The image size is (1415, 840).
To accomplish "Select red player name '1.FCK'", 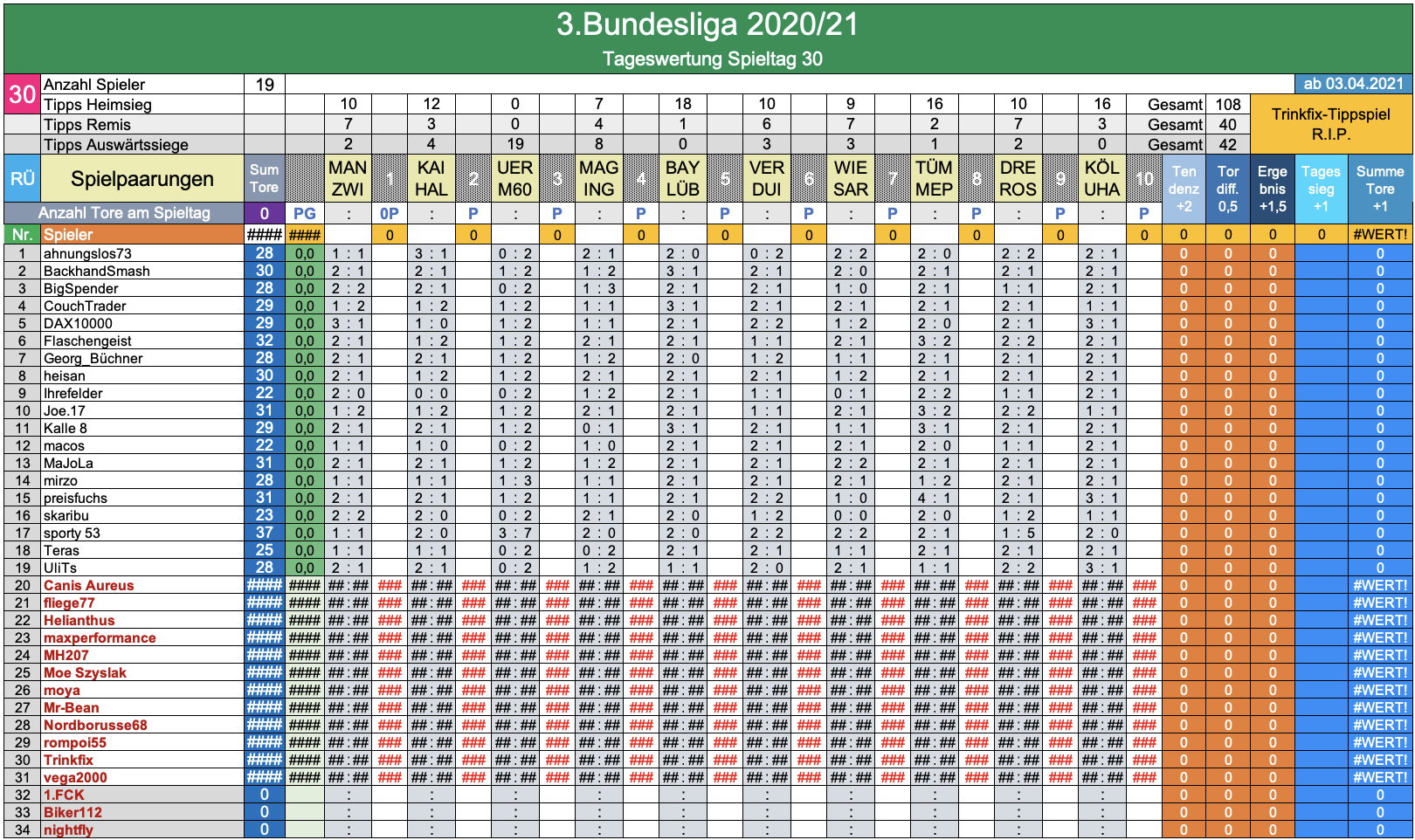I will [64, 795].
